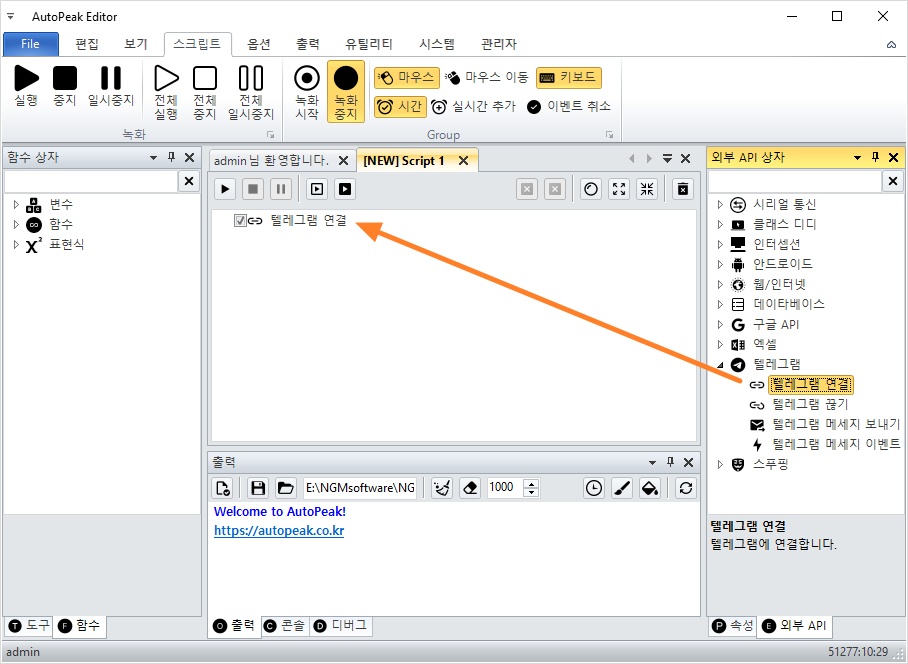Expand the 시리얼 통신 API node
Screen dimensions: 908x664
[720, 204]
